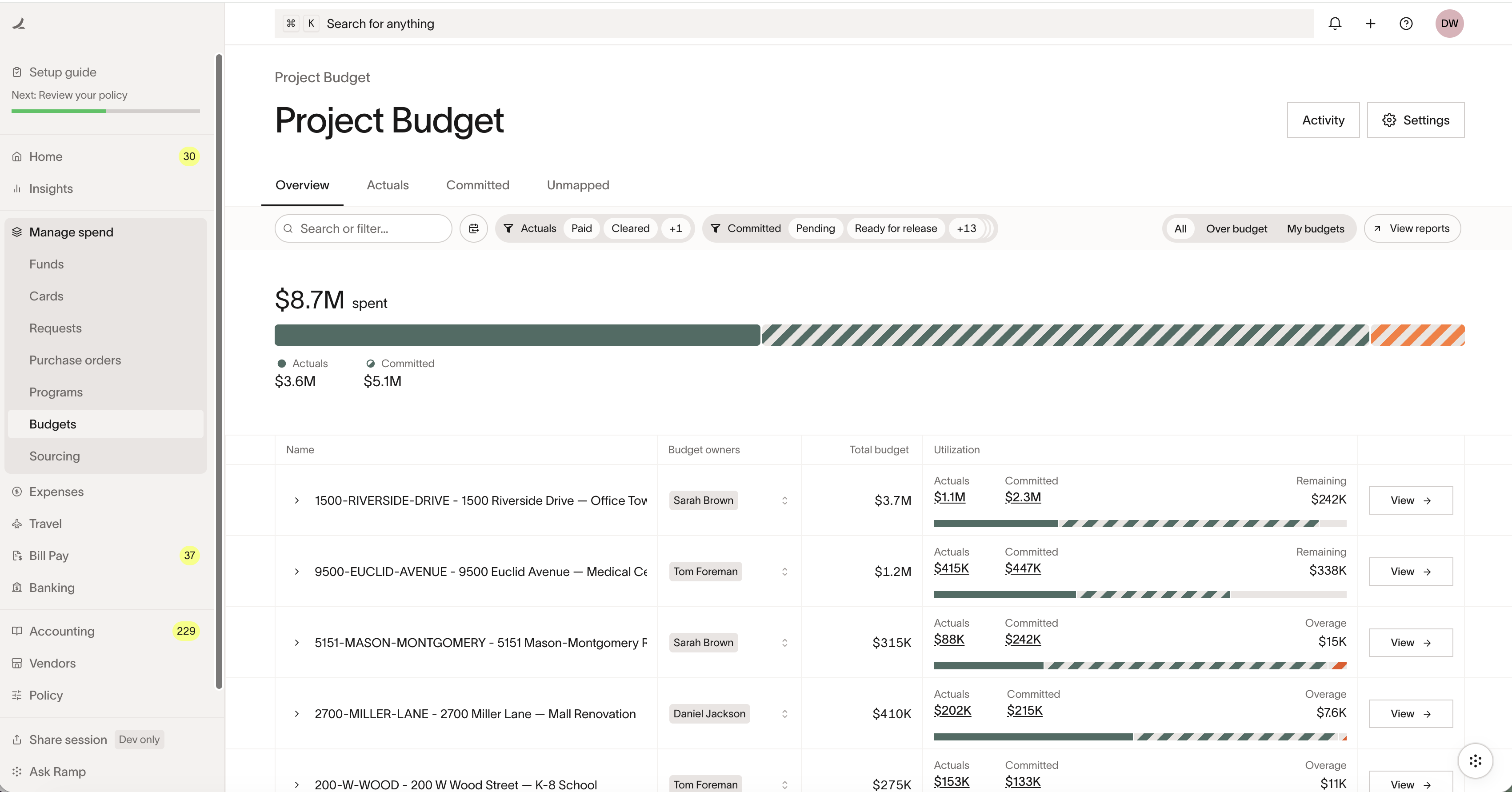Viewport: 1512px width, 792px height.
Task: Toggle the Paid actuals filter chip
Action: (x=581, y=228)
